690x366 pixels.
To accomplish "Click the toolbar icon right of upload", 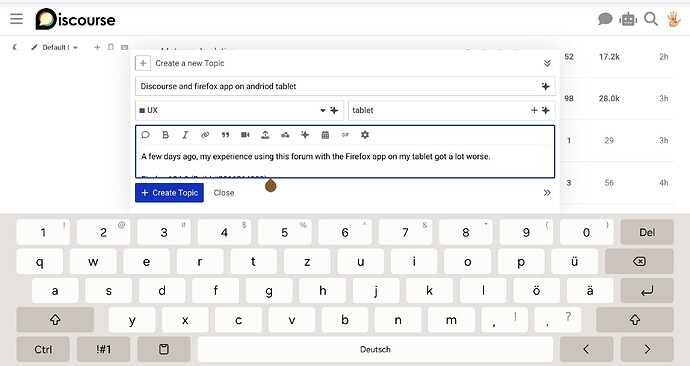I will coord(285,135).
